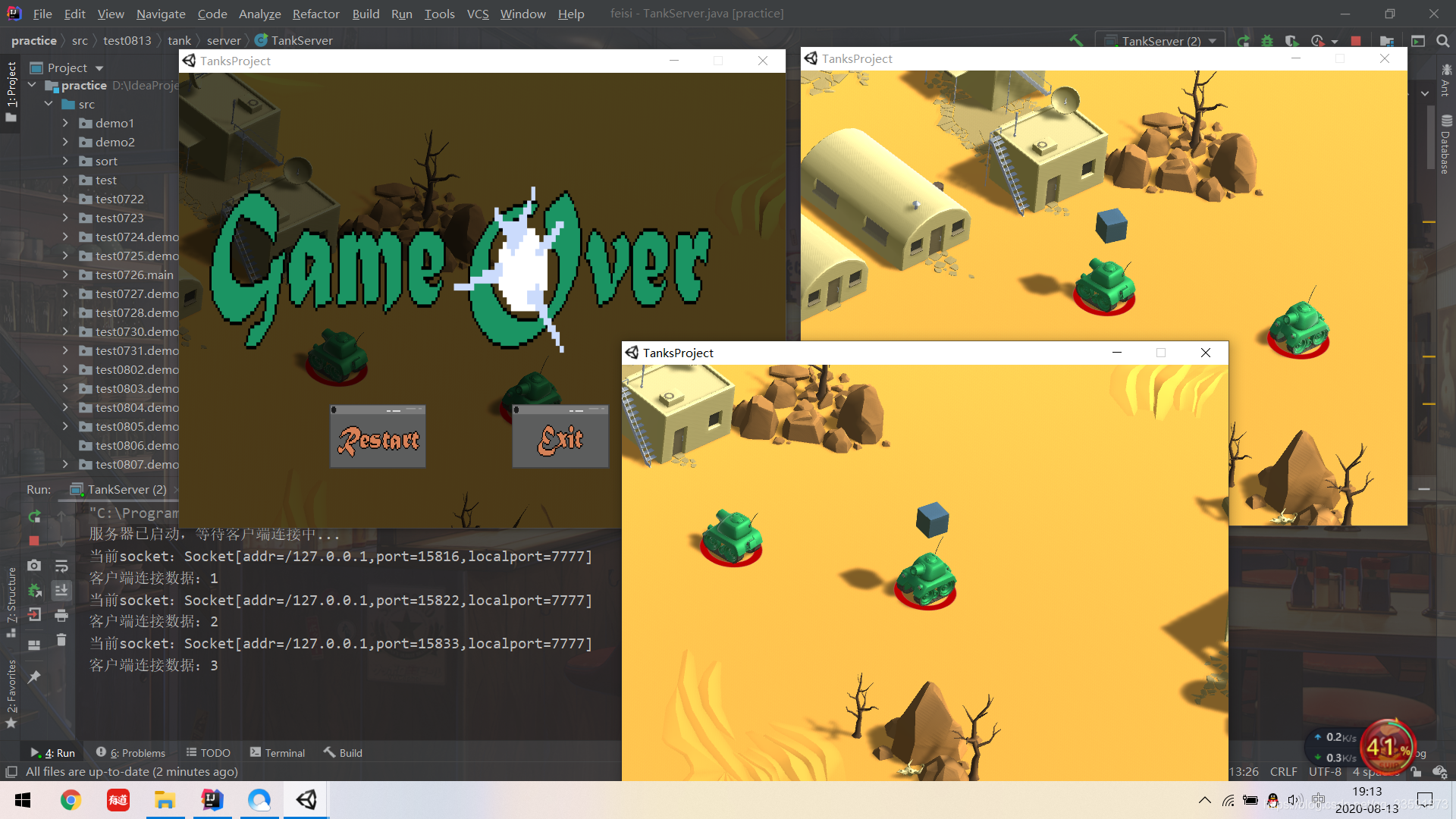
Task: Open the Terminal tab
Action: pos(277,752)
